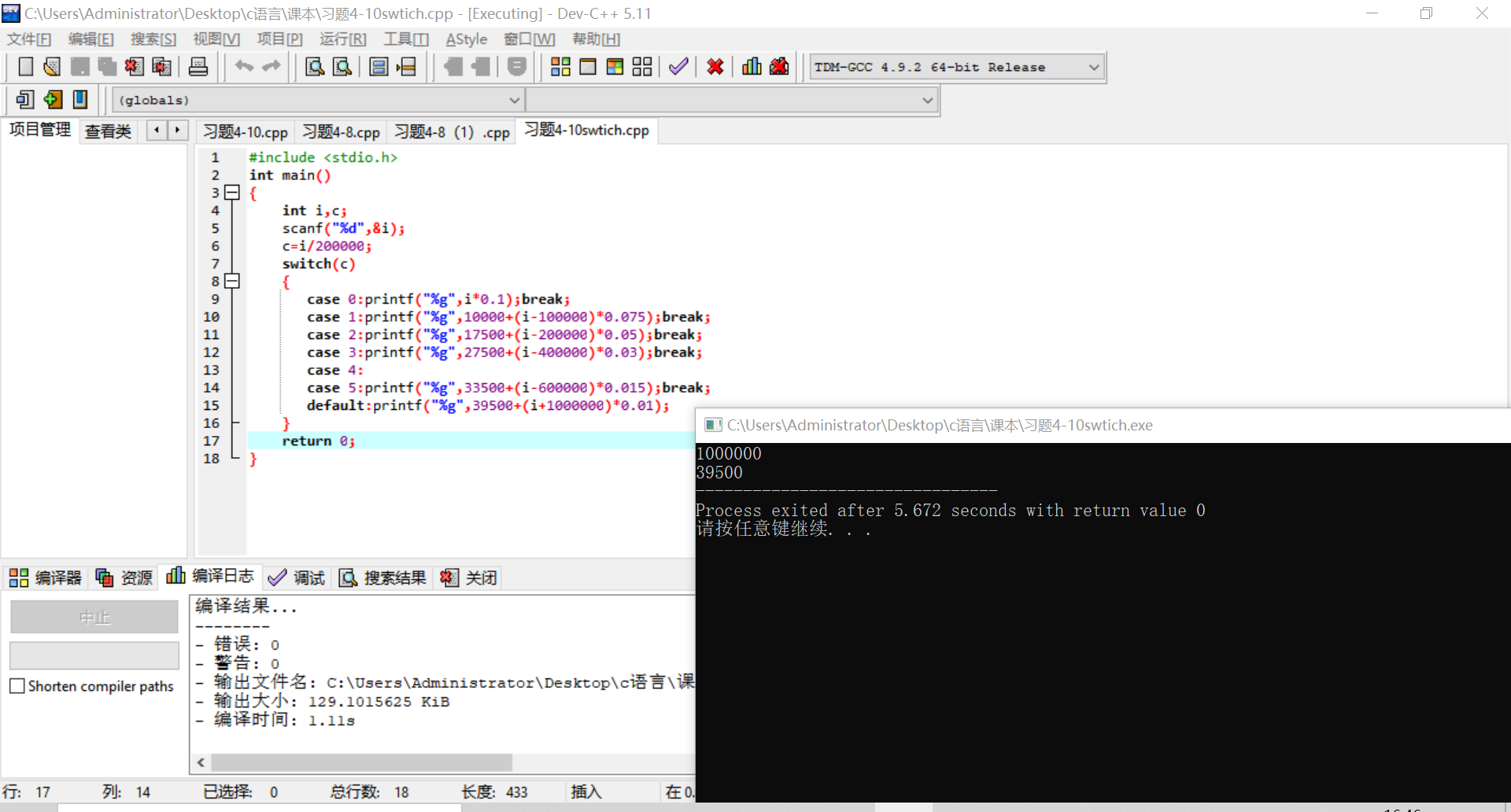Click the Stop Execution red X icon
This screenshot has height=812, width=1511.
(x=715, y=67)
